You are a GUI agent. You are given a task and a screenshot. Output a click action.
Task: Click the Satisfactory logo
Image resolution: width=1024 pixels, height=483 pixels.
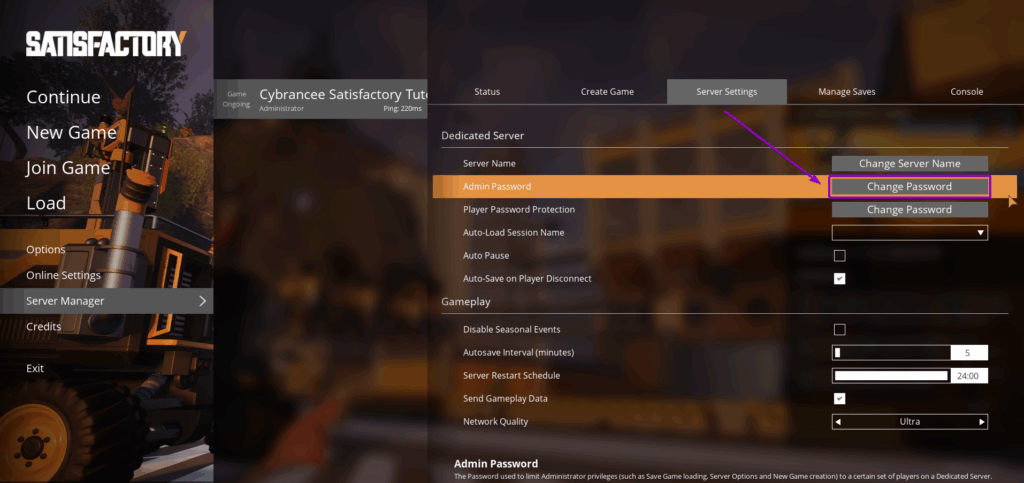(x=105, y=44)
